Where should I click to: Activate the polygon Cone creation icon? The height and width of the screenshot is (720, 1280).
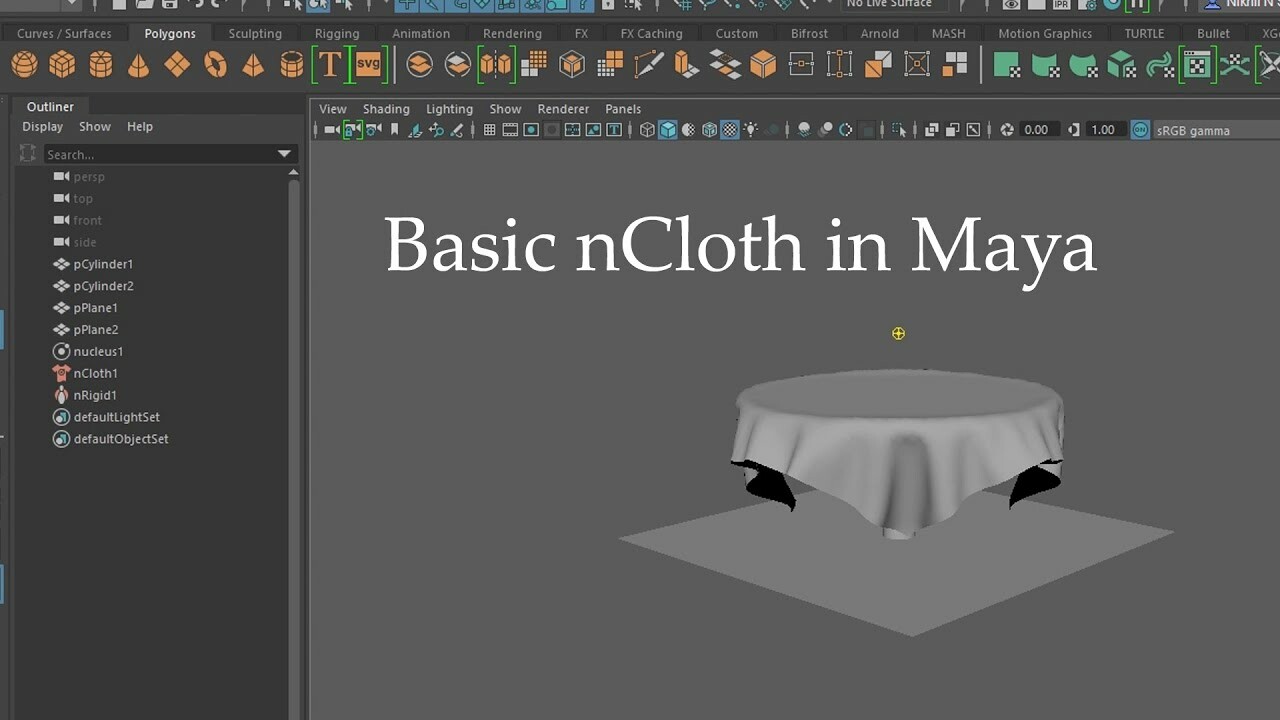pos(138,63)
